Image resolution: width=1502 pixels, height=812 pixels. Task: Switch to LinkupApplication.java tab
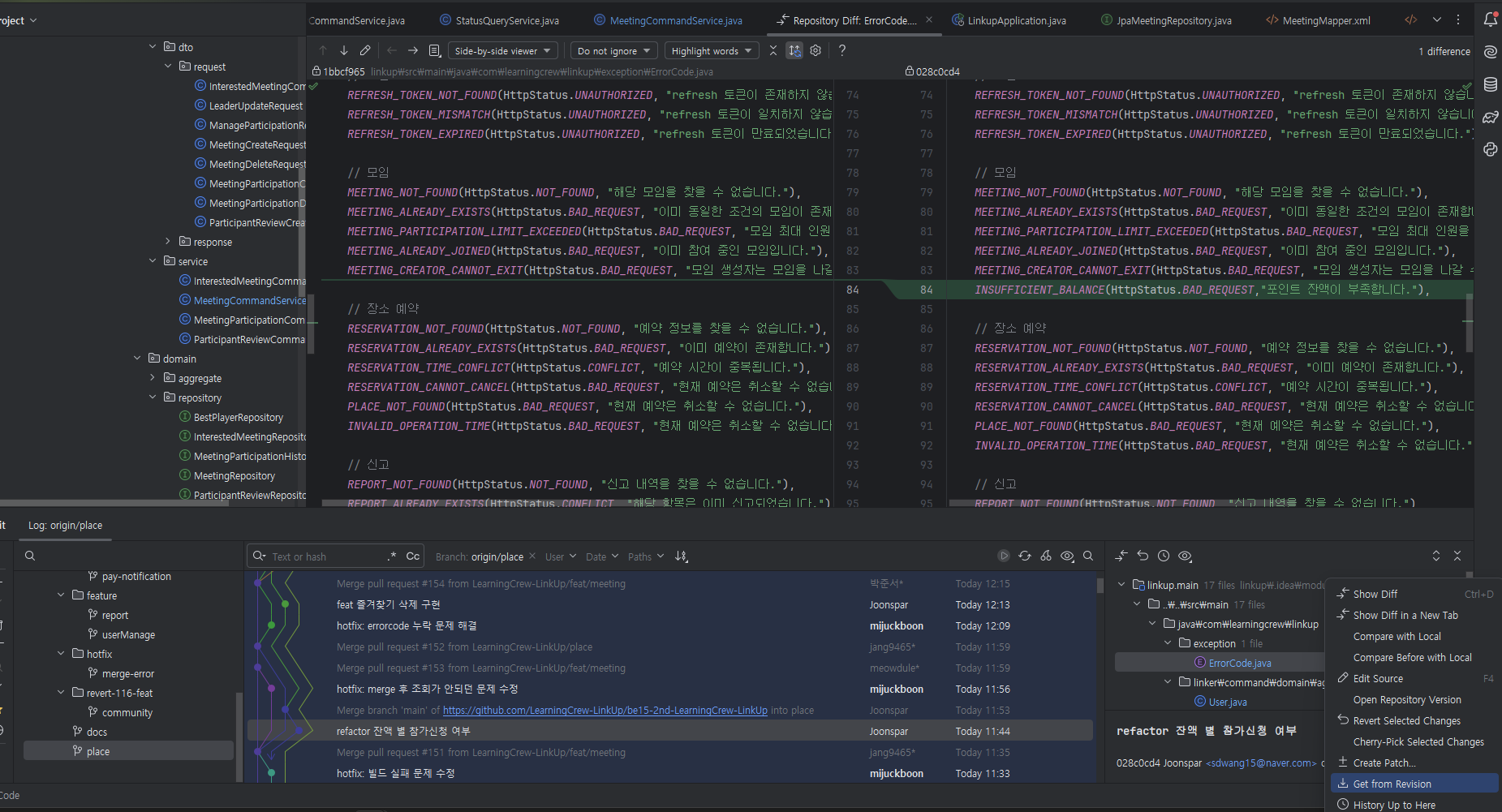[1009, 20]
